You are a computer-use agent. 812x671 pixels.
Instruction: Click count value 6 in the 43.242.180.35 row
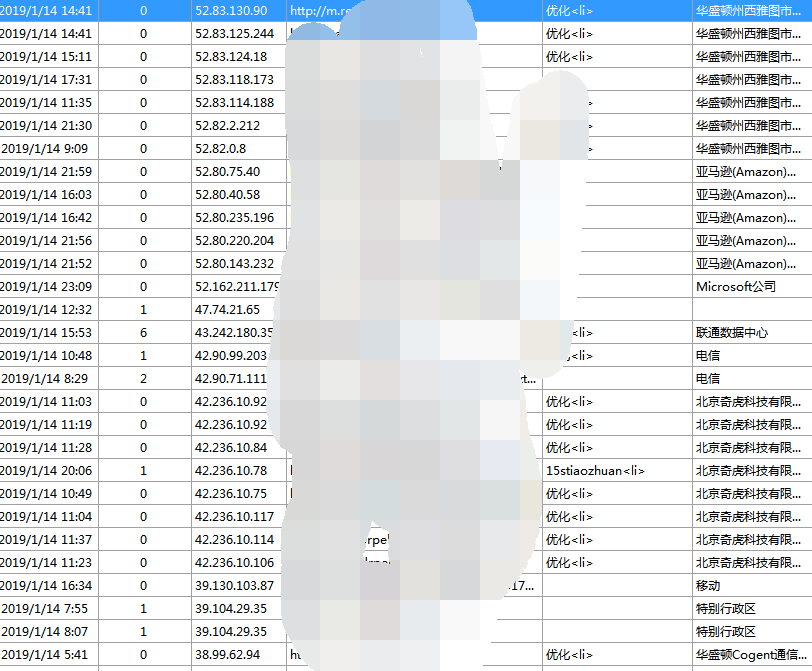click(143, 333)
